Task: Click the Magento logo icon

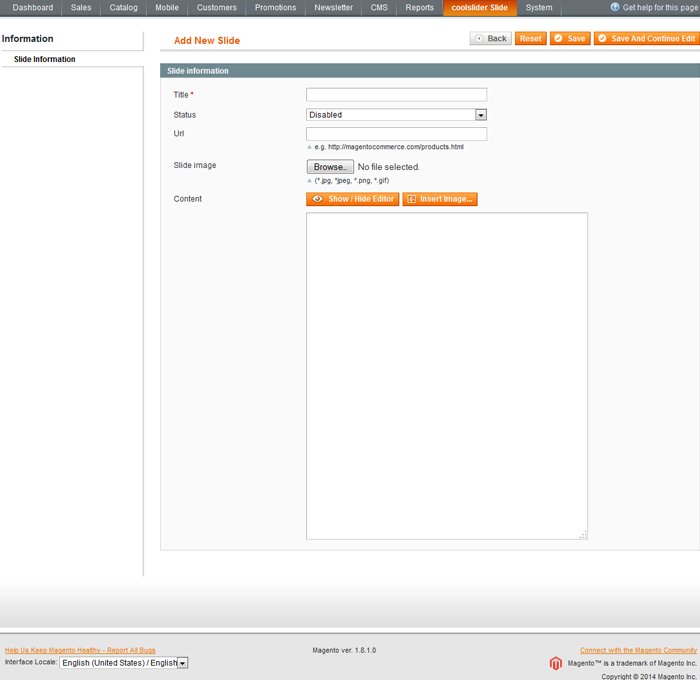Action: tap(556, 663)
